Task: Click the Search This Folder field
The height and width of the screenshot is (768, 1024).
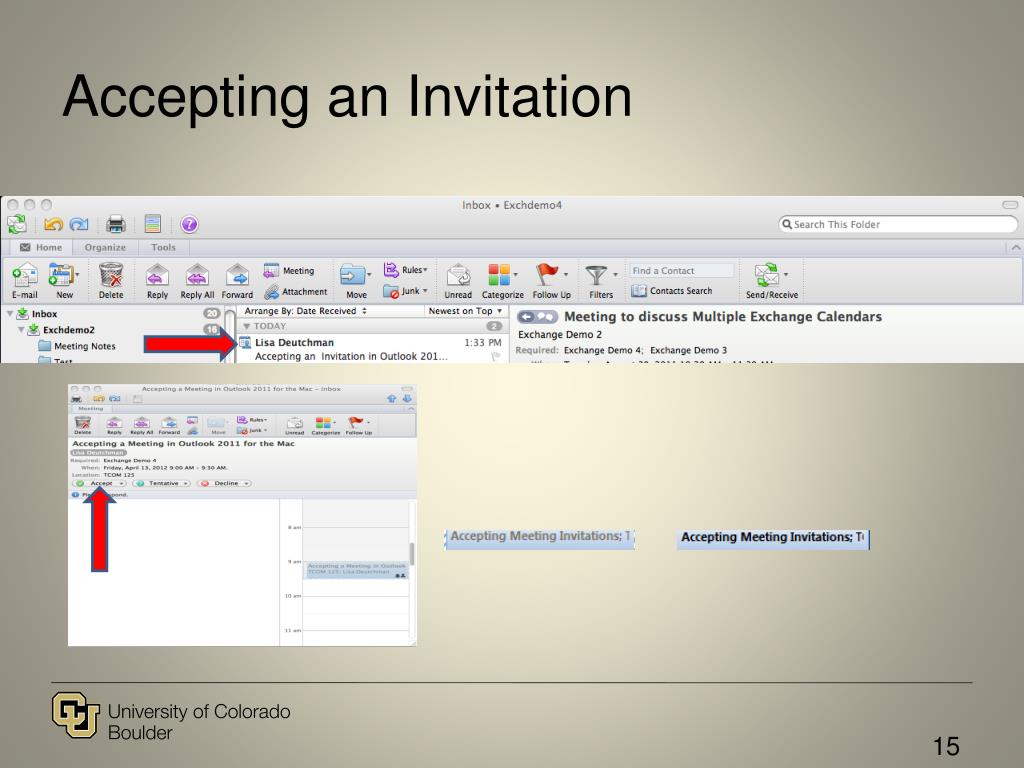Action: (899, 224)
